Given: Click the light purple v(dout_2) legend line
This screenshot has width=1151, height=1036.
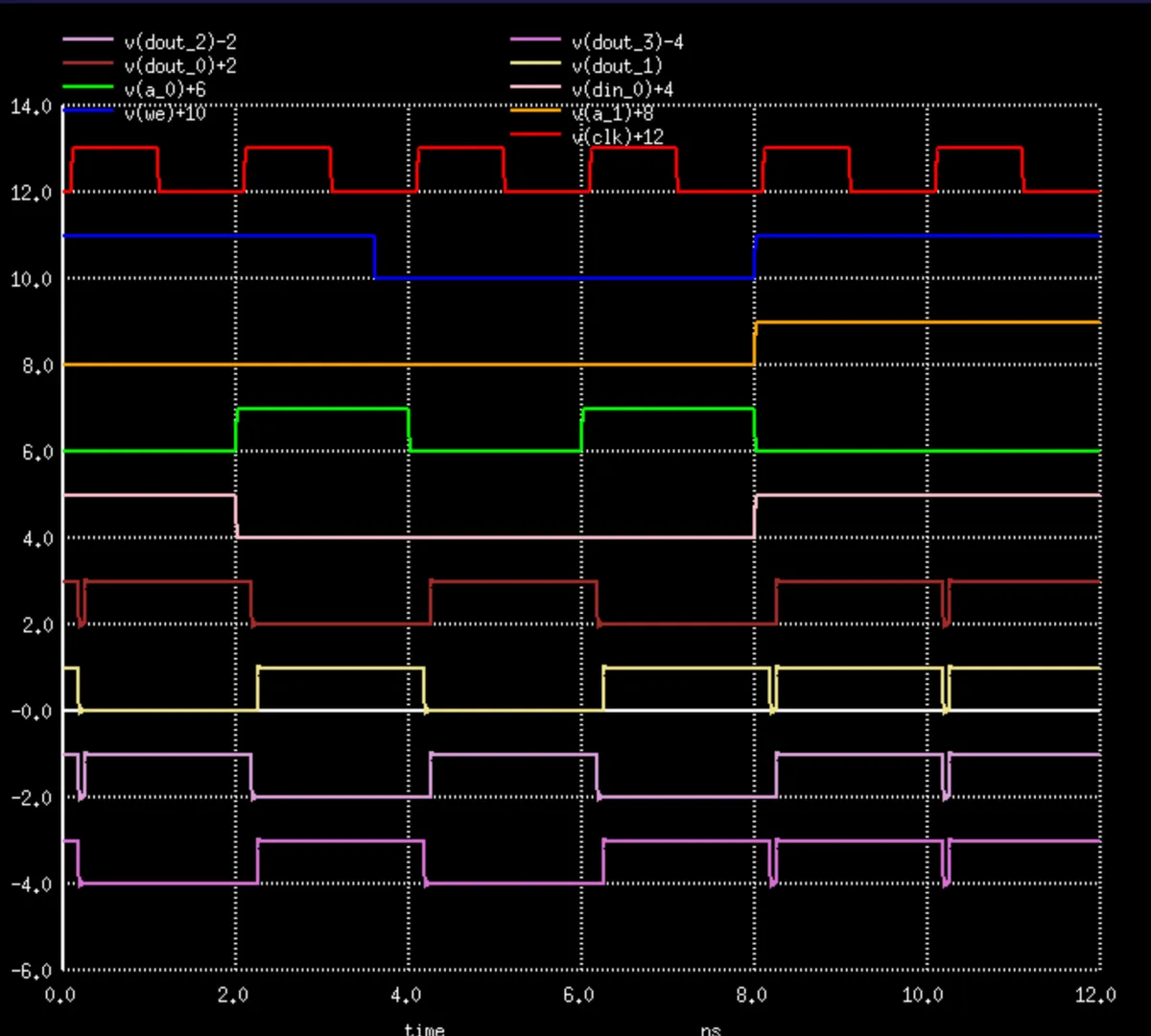Looking at the screenshot, I should click(87, 41).
